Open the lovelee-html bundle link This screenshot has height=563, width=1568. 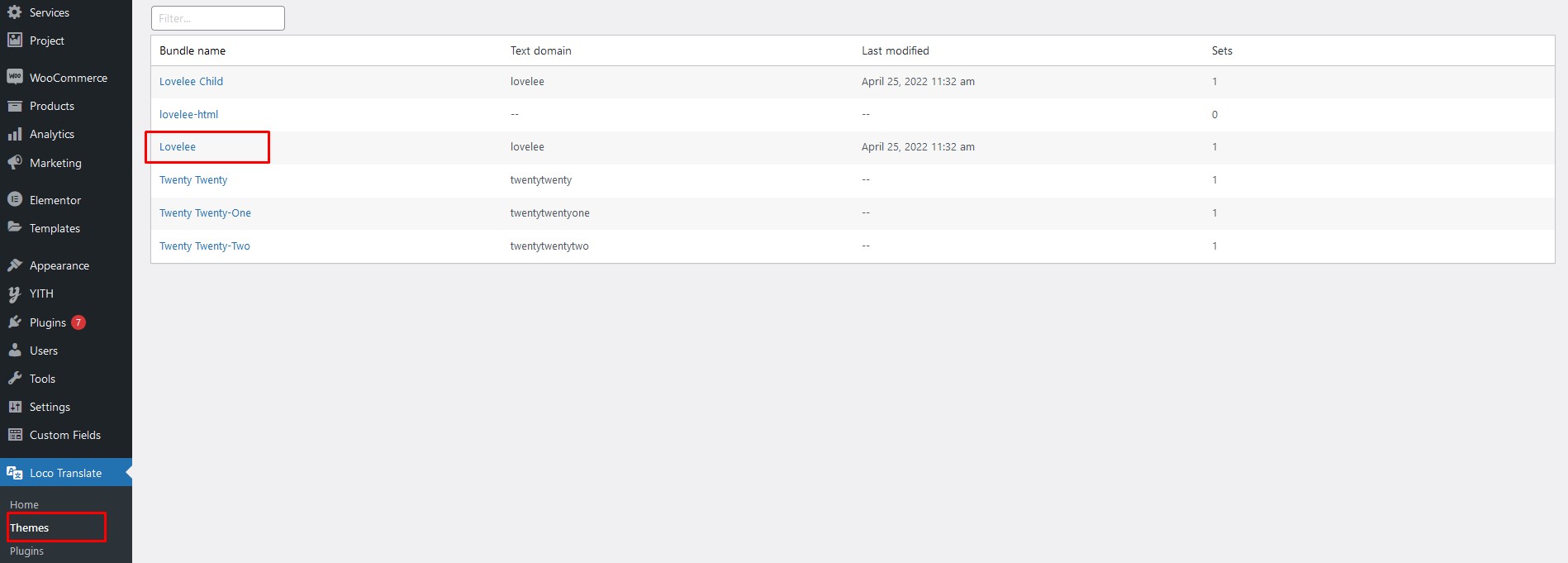click(188, 114)
